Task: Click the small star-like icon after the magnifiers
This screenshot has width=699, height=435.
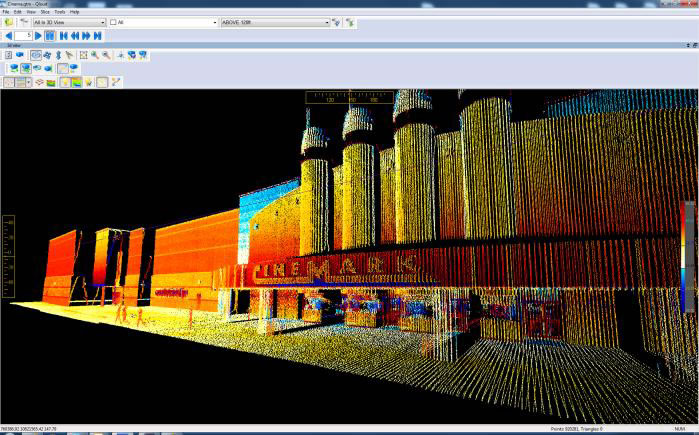Action: point(120,55)
